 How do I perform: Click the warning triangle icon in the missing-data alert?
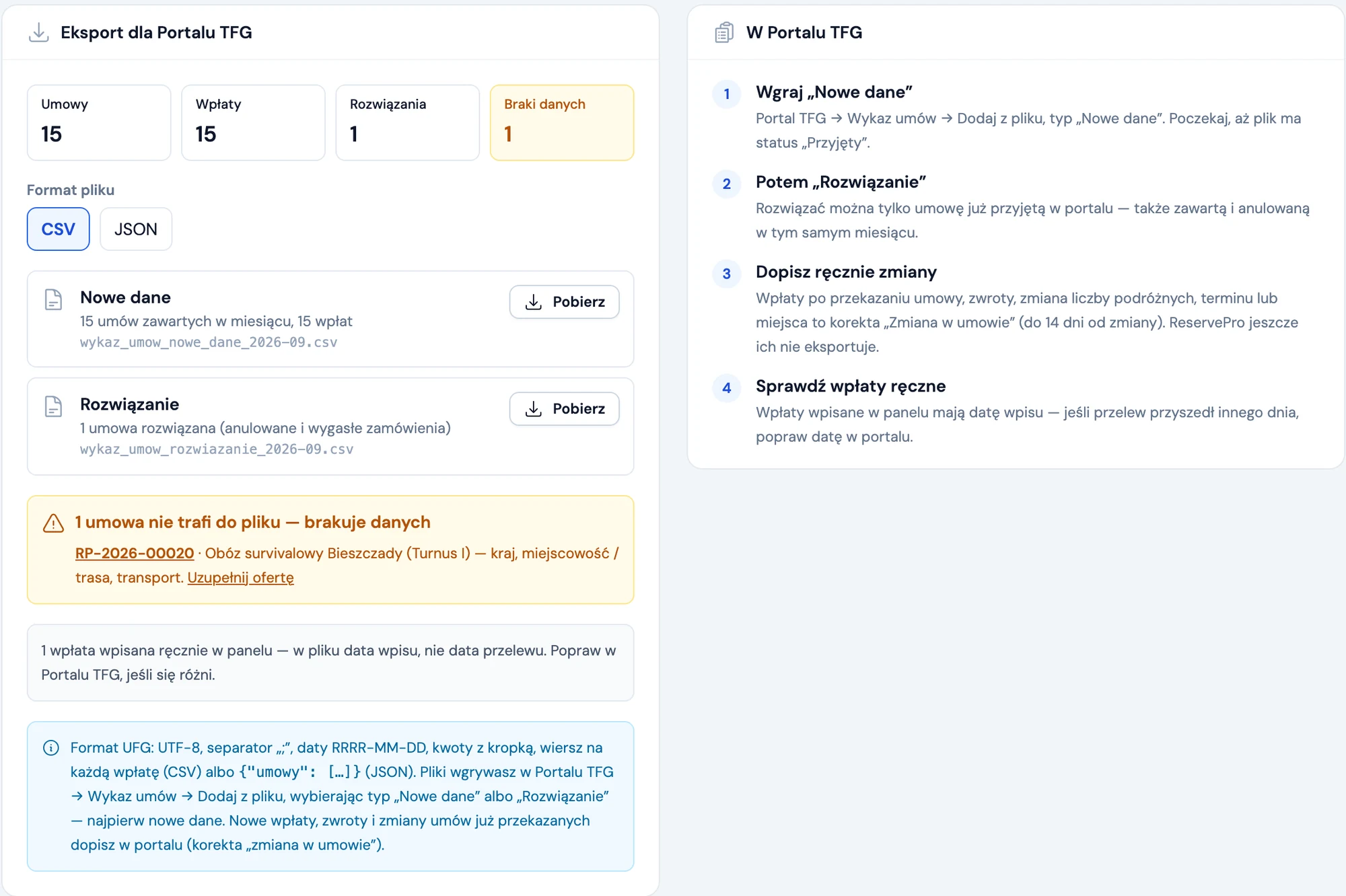pos(53,523)
